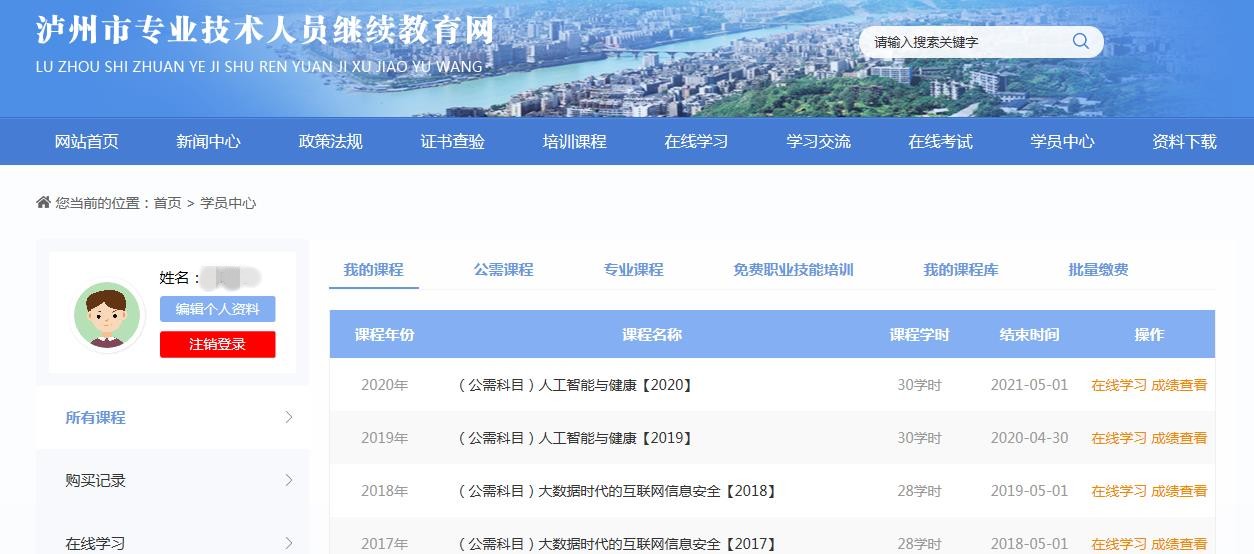This screenshot has width=1254, height=554.
Task: Click the search magnifier icon
Action: (1080, 41)
